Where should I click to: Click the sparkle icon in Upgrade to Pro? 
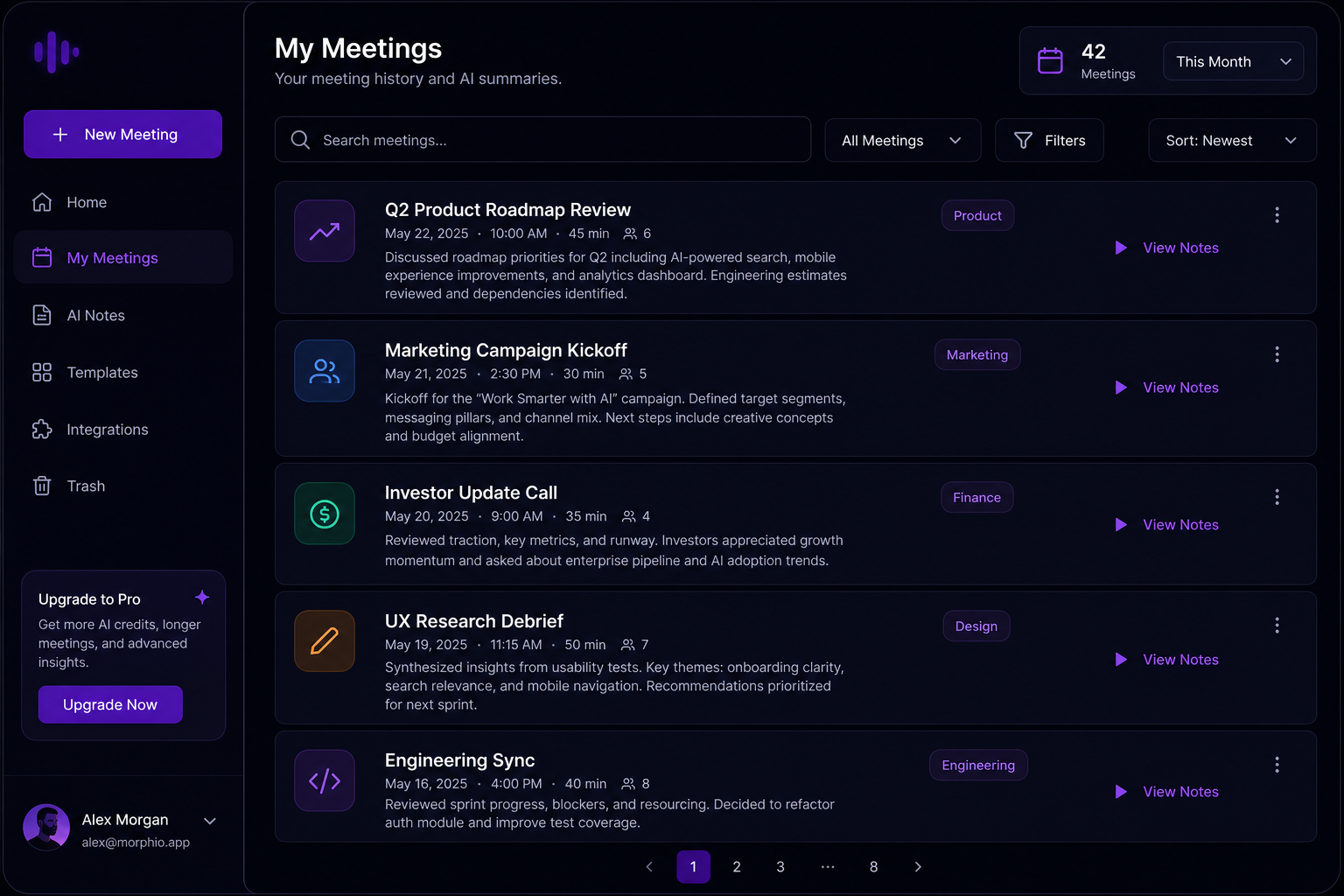202,598
